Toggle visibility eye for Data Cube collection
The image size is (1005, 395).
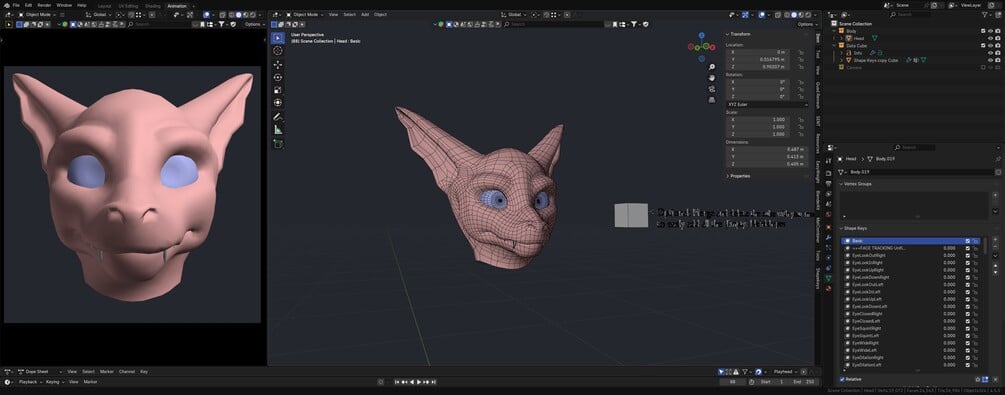click(x=990, y=46)
